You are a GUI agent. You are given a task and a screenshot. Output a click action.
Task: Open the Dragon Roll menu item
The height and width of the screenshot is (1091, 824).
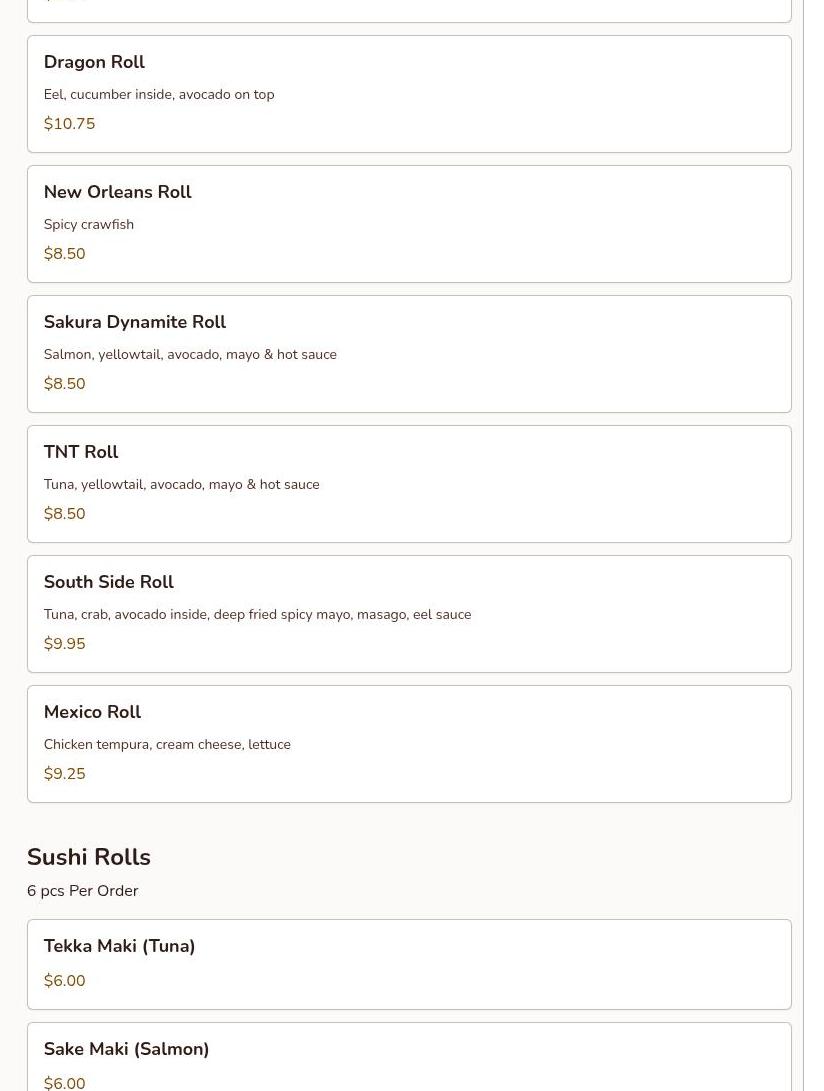point(94,62)
